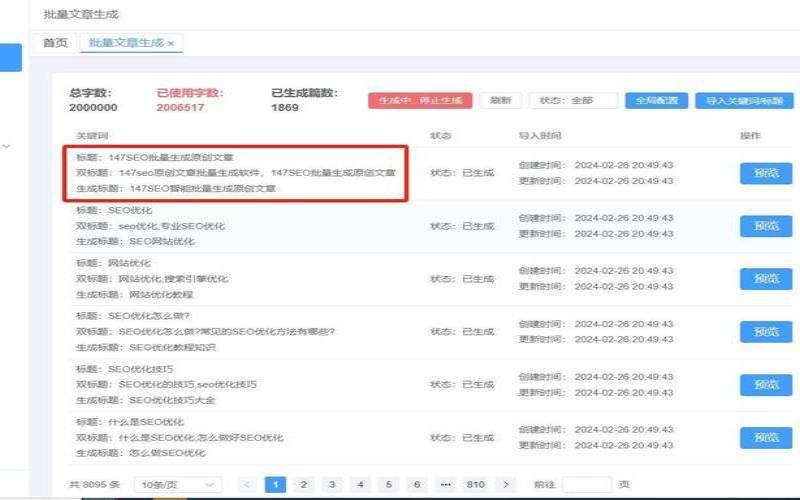The image size is (800, 500).
Task: Preview the 什么是SEO优化 row article
Action: (x=766, y=438)
